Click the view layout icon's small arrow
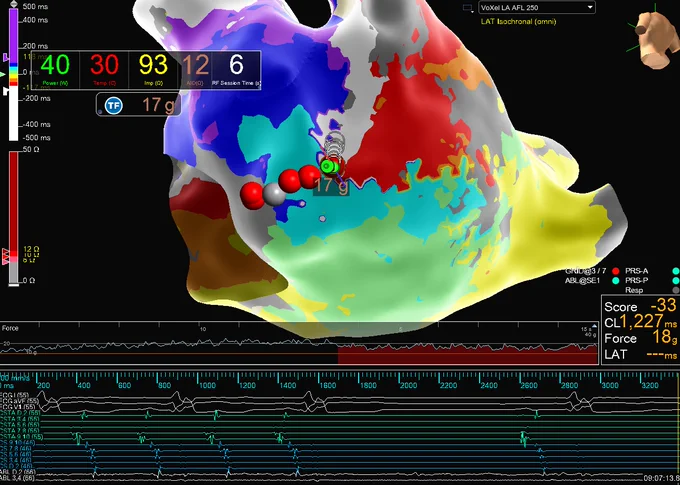This screenshot has width=680, height=485. 472,12
